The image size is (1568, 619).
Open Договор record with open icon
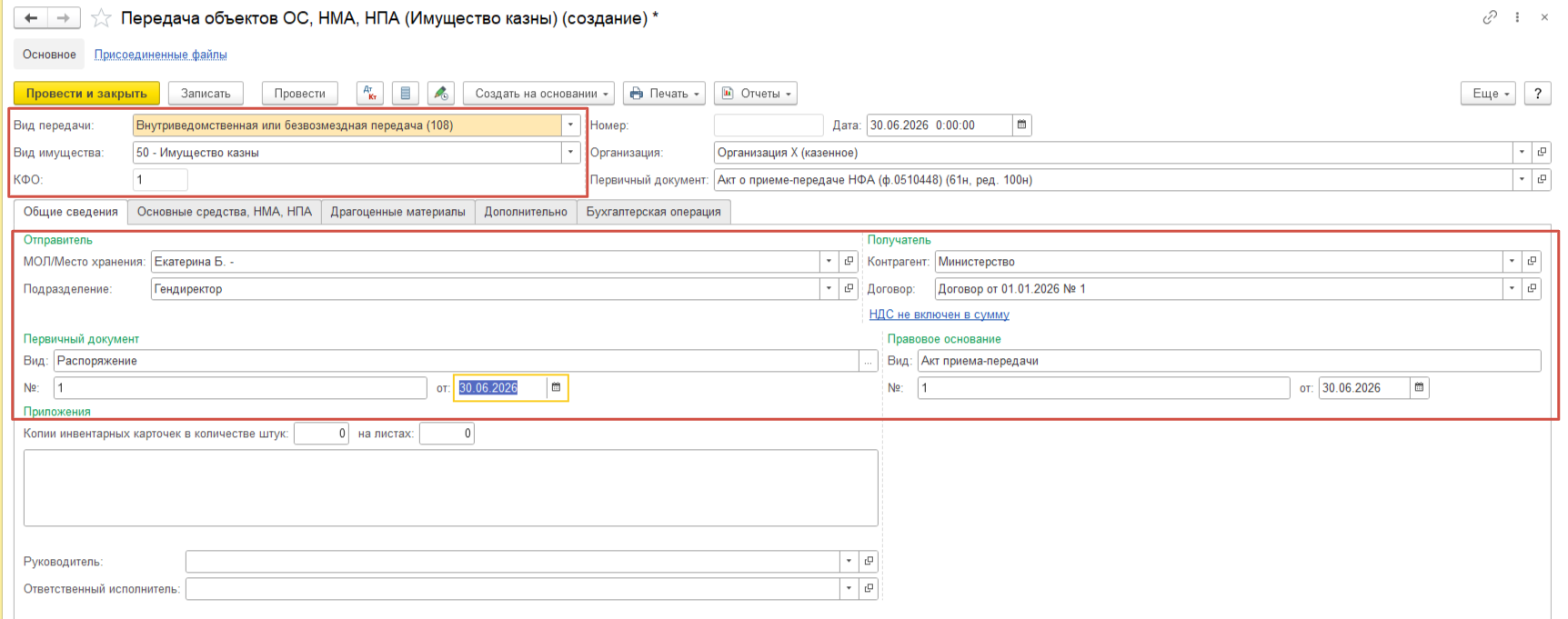1532,289
